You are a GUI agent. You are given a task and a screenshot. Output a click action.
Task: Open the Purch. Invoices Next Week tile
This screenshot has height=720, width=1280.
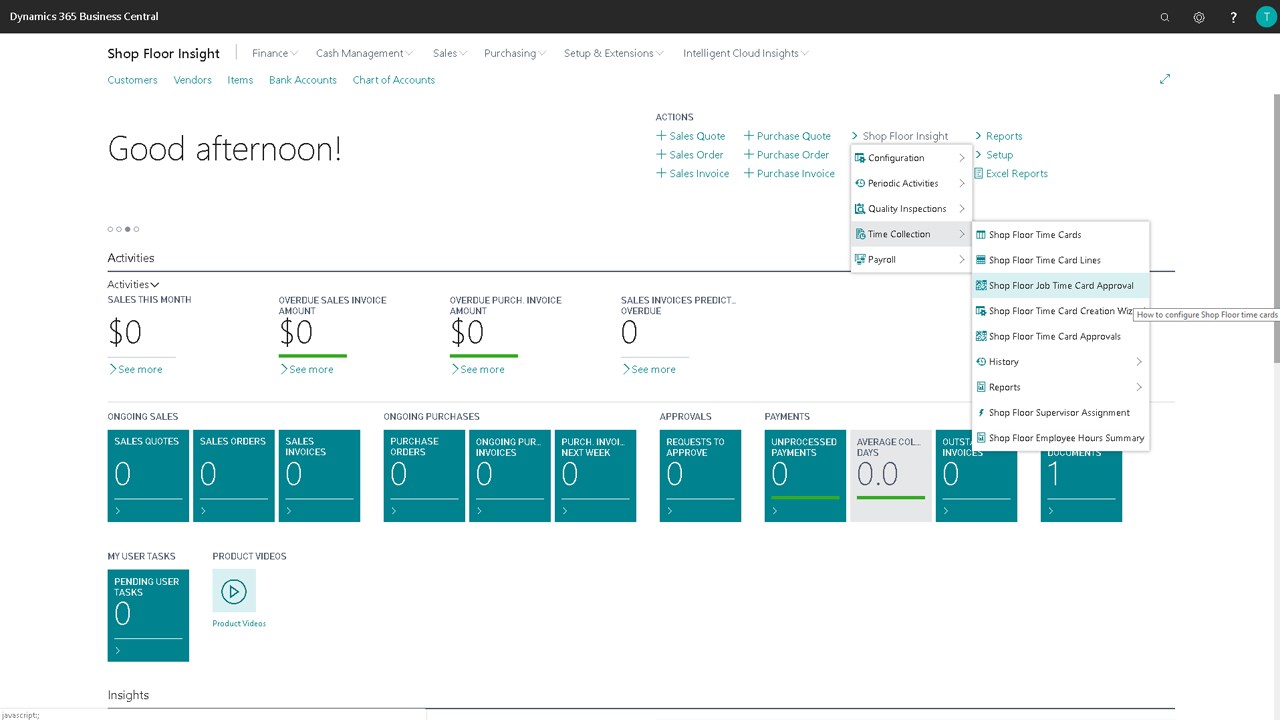[x=595, y=476]
